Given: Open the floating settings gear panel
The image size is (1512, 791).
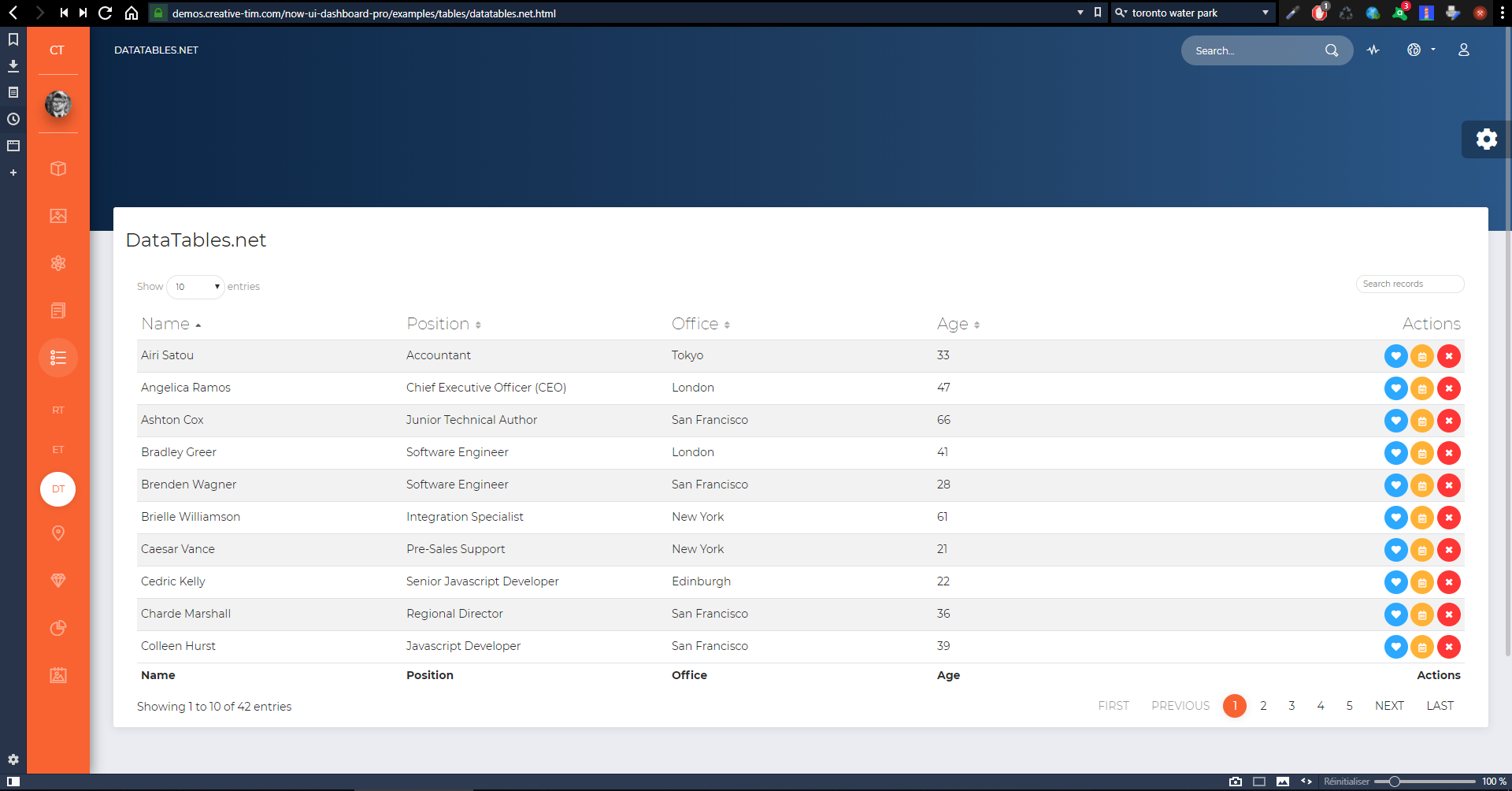Looking at the screenshot, I should [1487, 139].
